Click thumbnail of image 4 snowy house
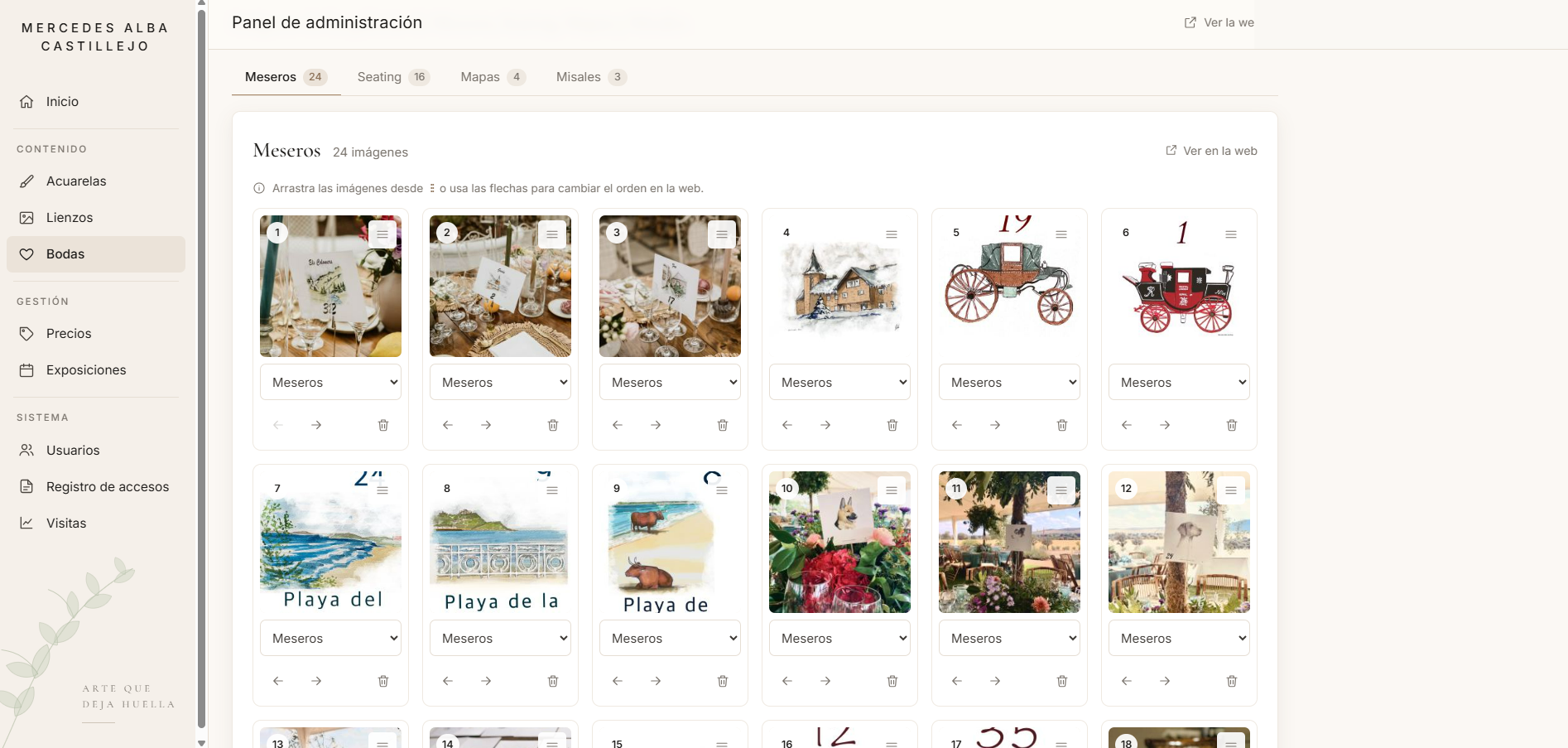 [839, 287]
